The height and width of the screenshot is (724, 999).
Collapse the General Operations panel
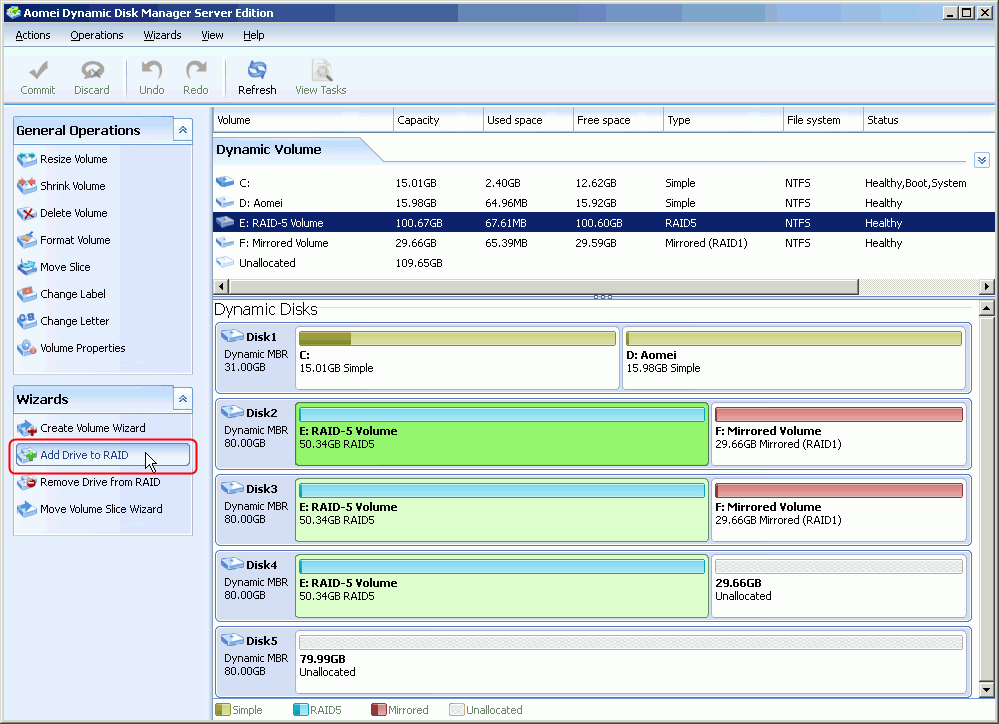click(182, 129)
